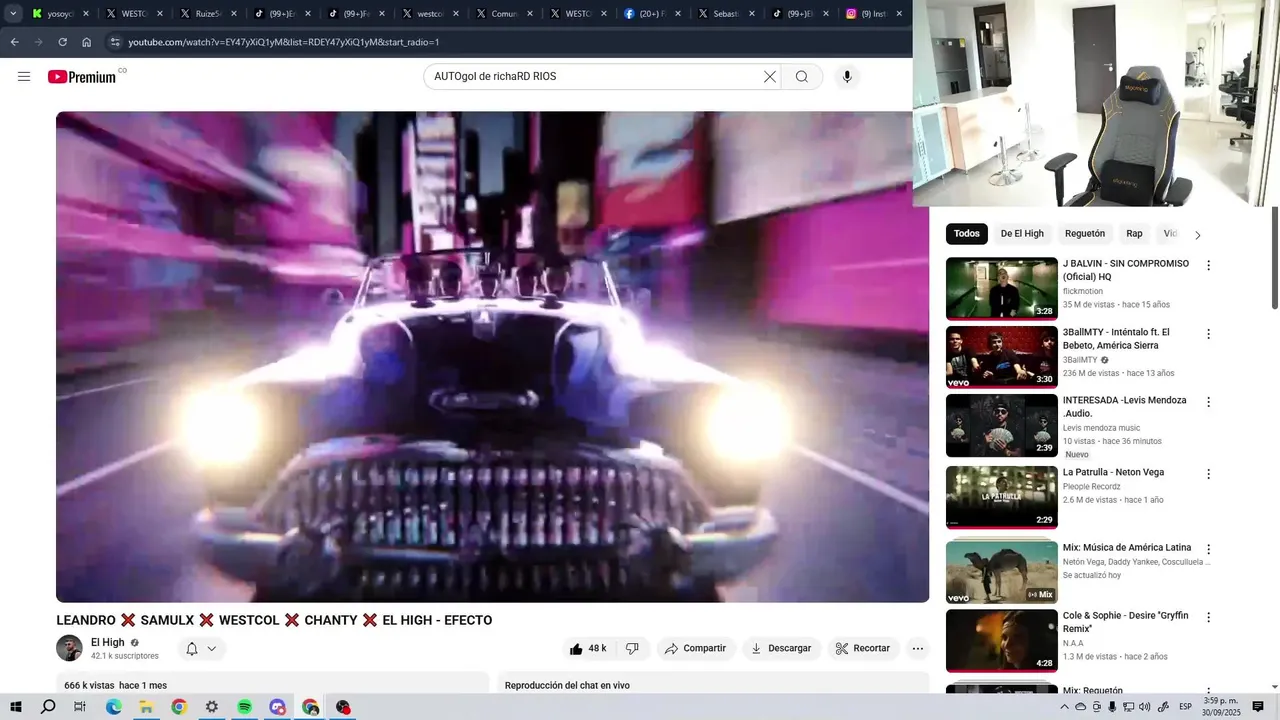Select the Reguetón filter chip
Image resolution: width=1280 pixels, height=720 pixels.
[1085, 234]
